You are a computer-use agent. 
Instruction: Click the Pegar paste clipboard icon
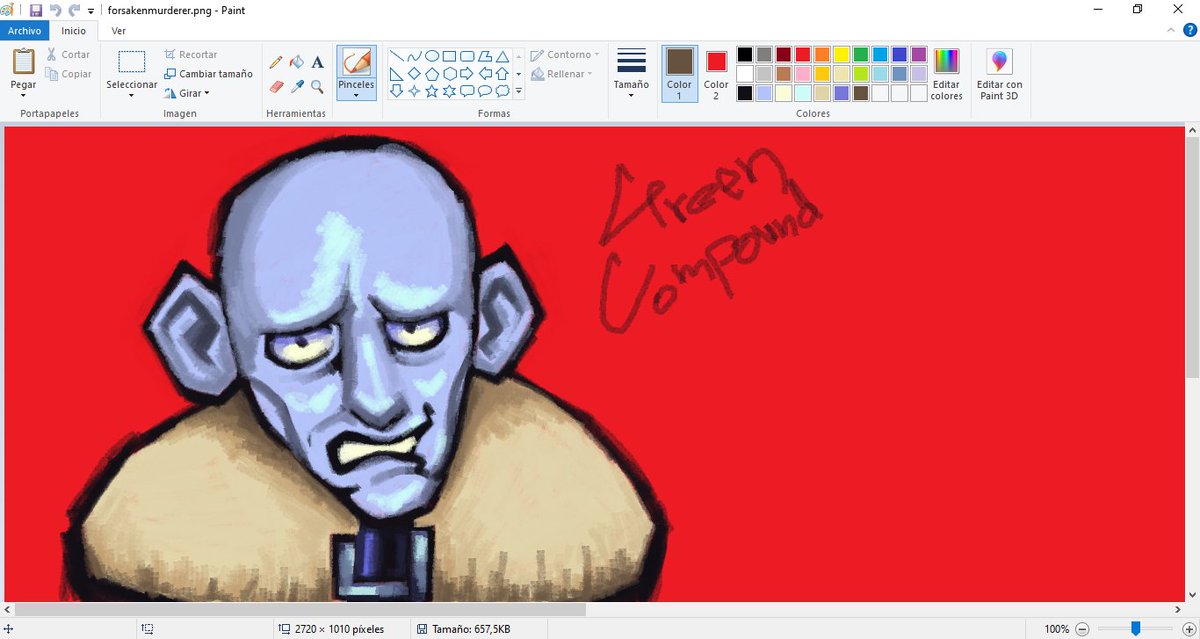(x=24, y=61)
